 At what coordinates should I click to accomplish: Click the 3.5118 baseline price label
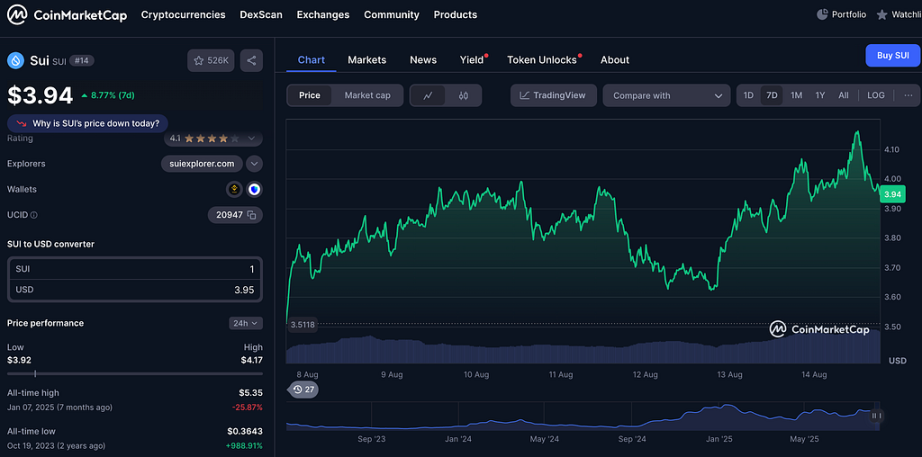(302, 325)
